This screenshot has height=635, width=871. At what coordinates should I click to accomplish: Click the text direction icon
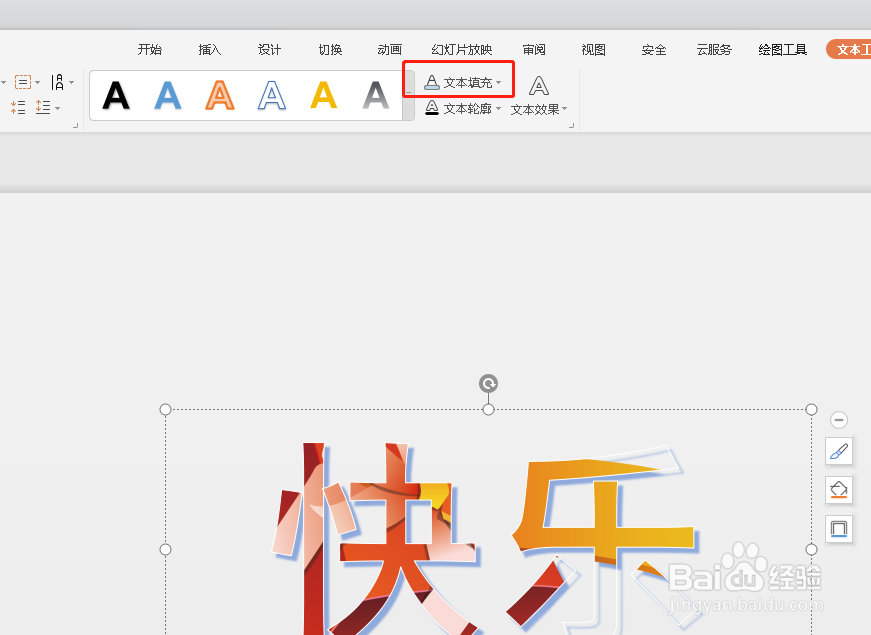pyautogui.click(x=58, y=82)
